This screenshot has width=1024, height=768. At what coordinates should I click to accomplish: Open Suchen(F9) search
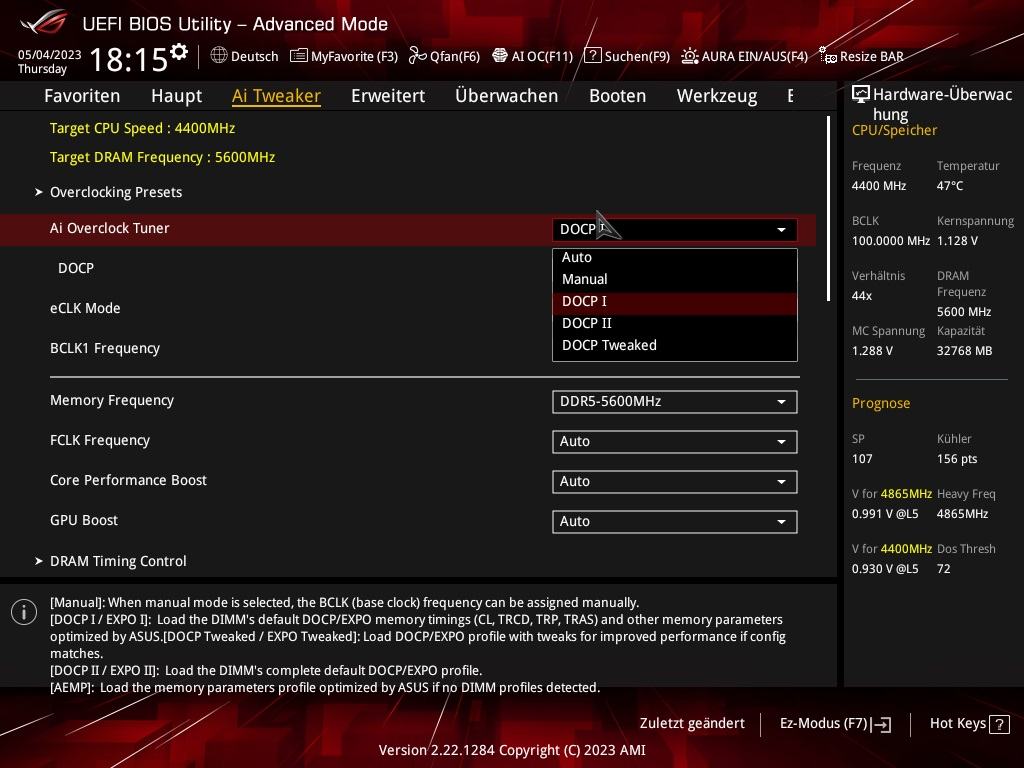click(x=637, y=56)
